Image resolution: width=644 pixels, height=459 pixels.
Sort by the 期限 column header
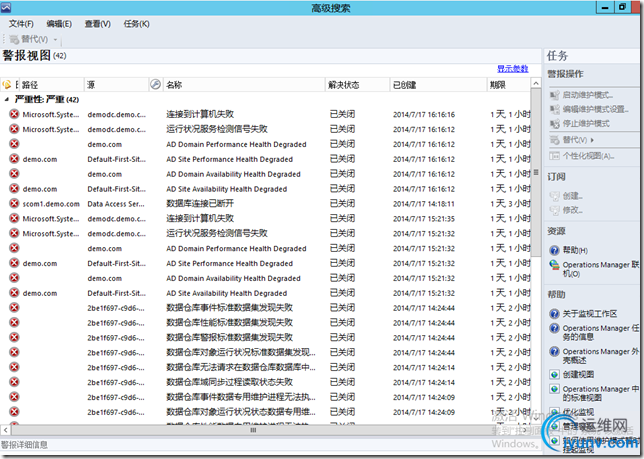[508, 85]
